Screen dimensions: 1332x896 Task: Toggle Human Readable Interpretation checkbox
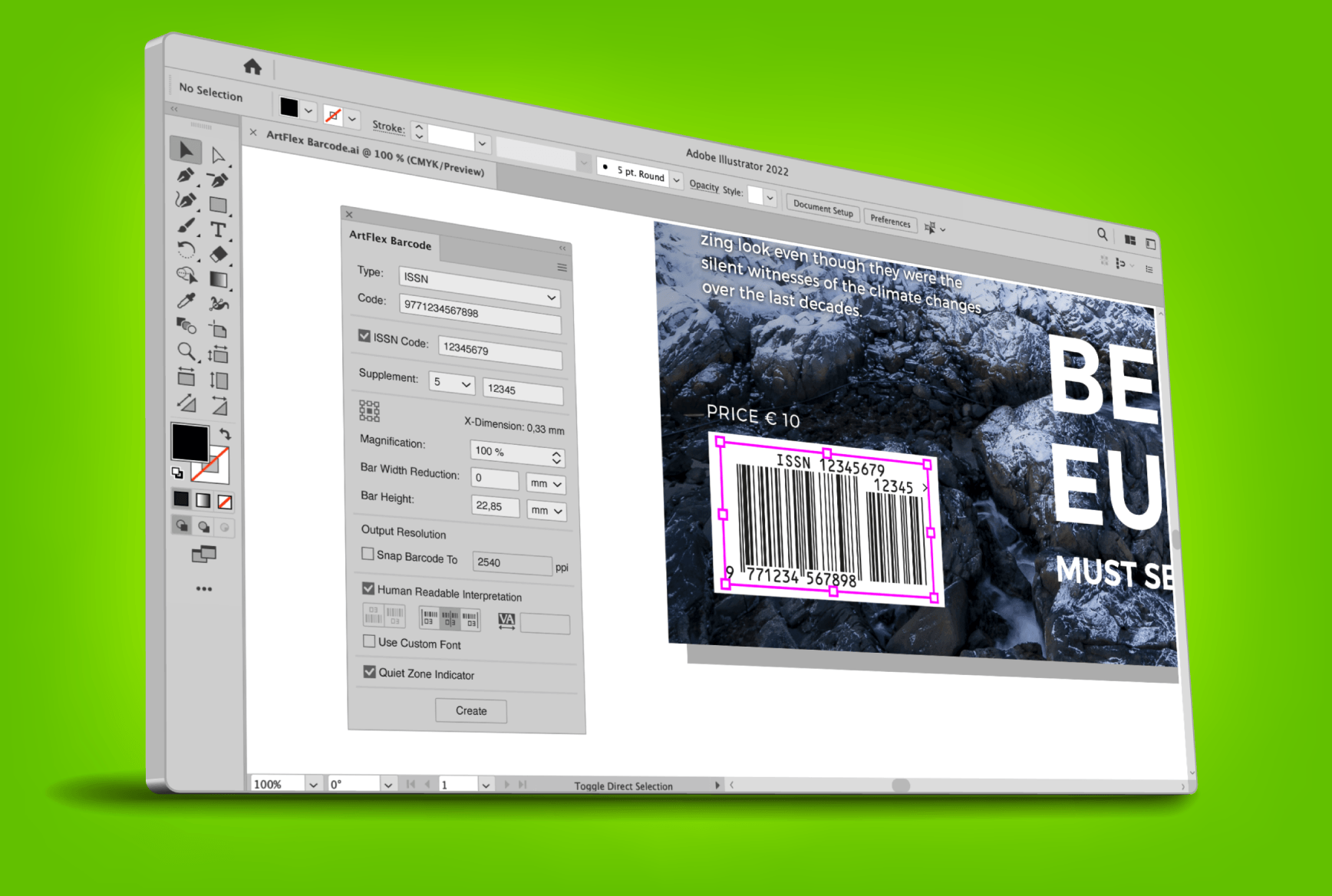click(368, 588)
